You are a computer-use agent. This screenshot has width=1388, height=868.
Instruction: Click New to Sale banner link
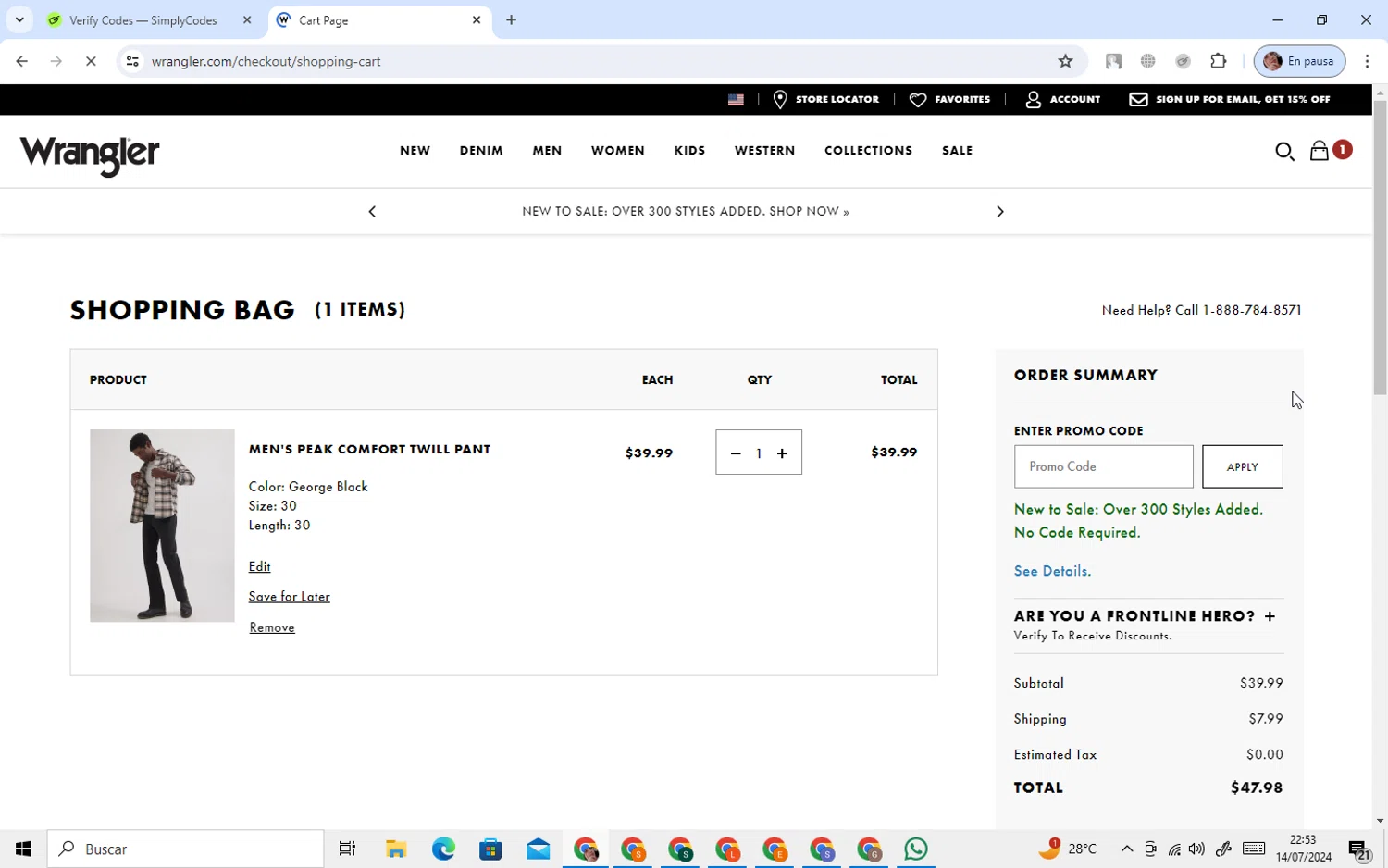coord(685,212)
